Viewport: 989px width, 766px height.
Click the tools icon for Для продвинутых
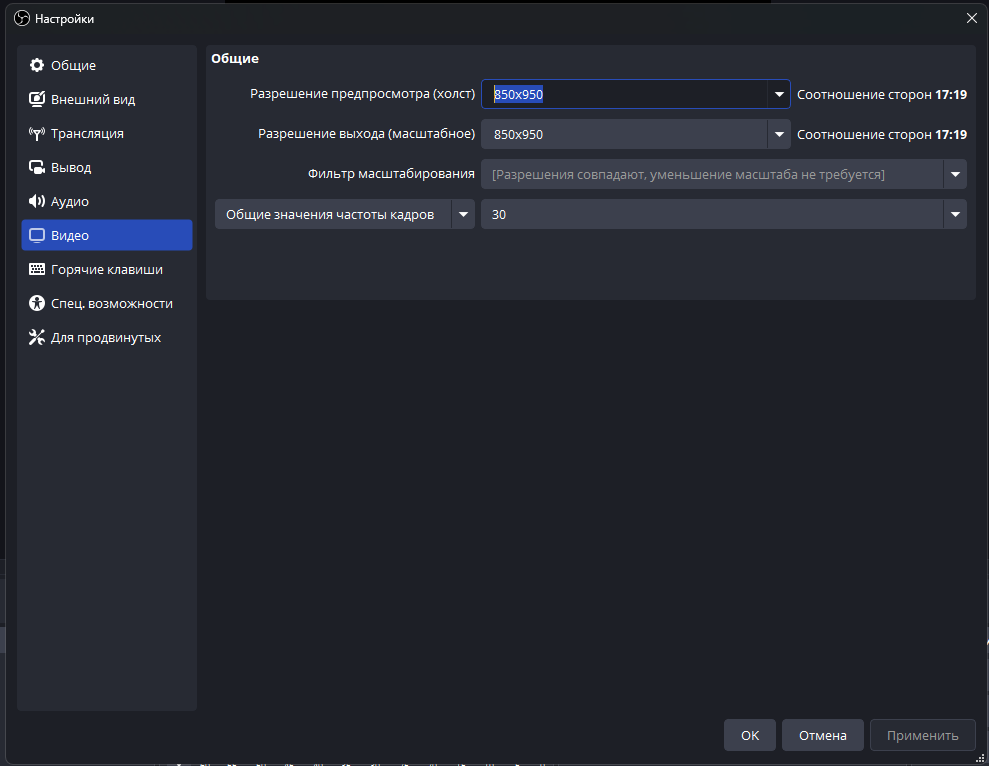[37, 338]
